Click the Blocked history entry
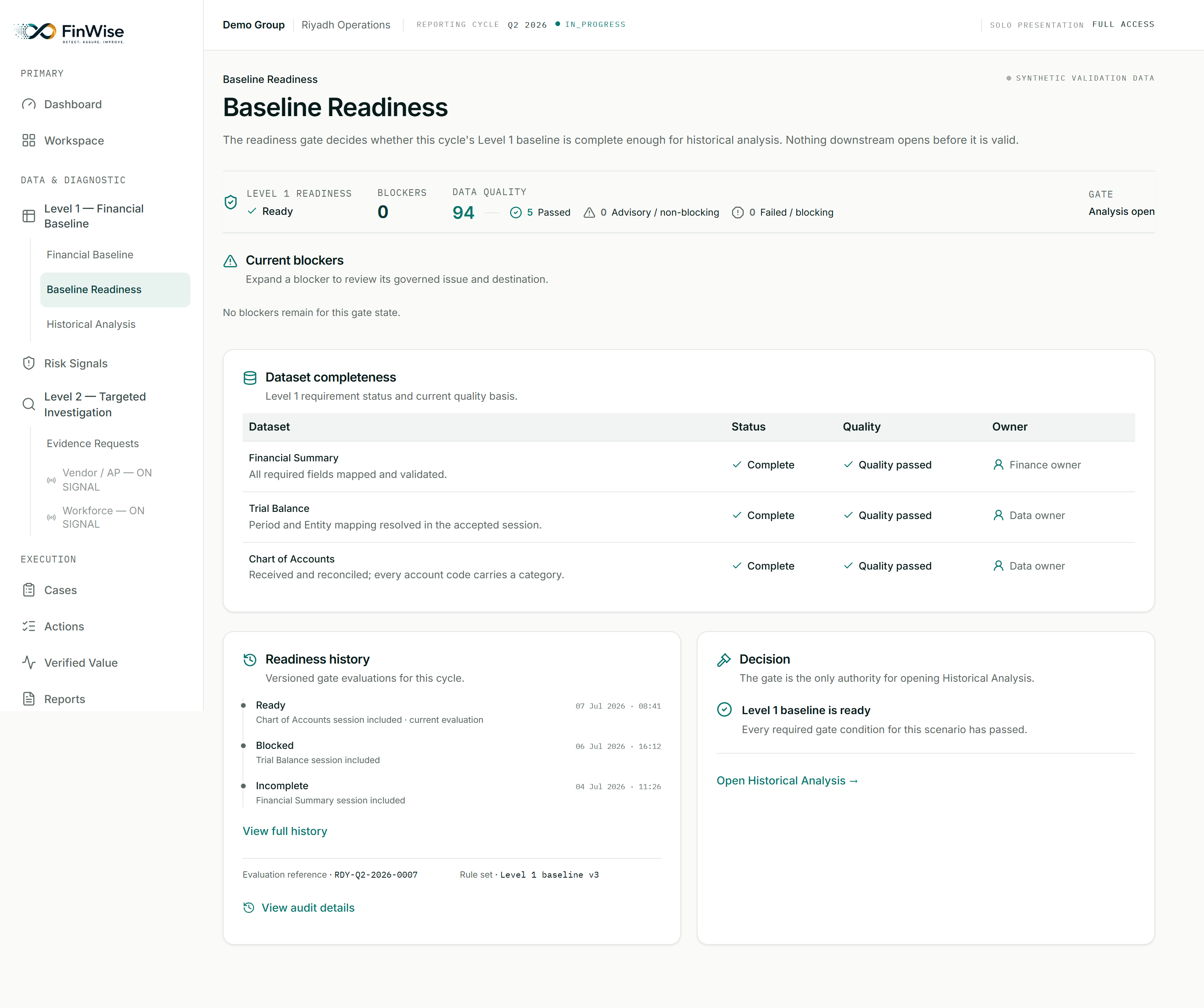 click(452, 752)
